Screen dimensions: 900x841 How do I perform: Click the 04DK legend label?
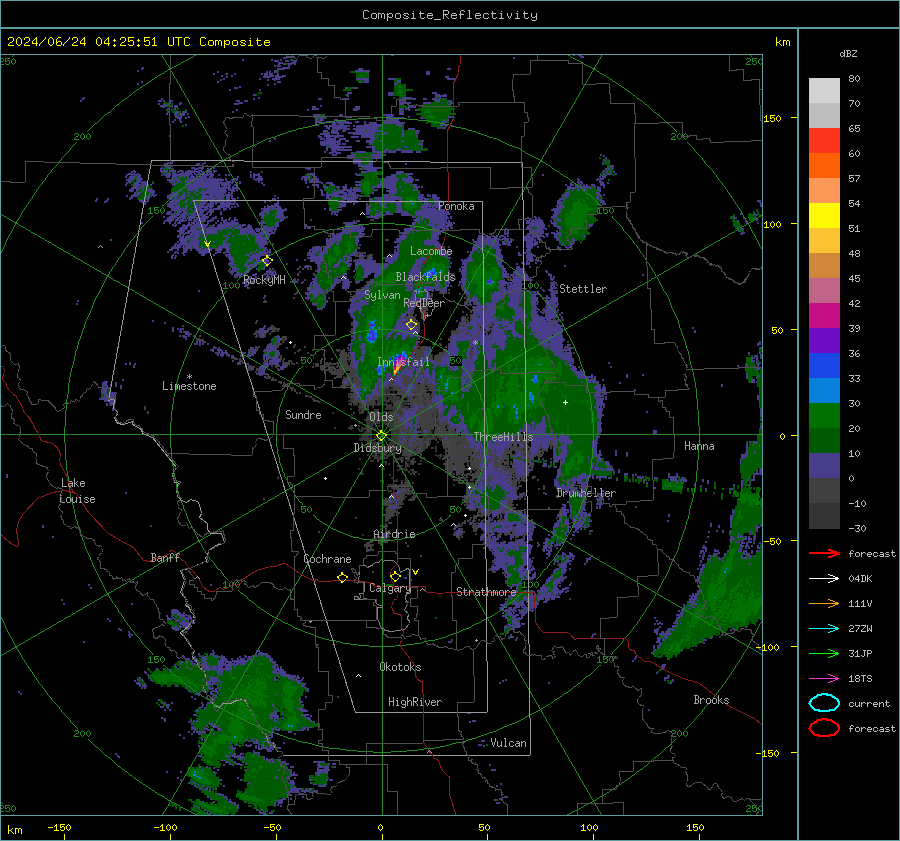860,579
